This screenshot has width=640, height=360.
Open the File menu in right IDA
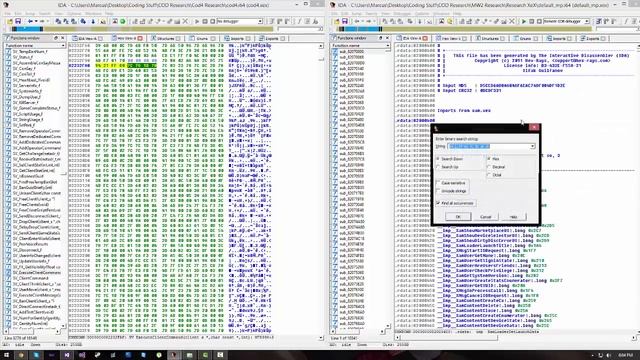[334, 13]
